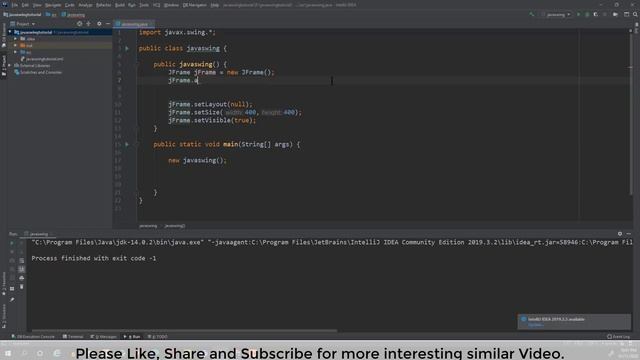The image size is (640, 360).
Task: Select the javaswingtutorial.iml file
Action: tap(42, 59)
